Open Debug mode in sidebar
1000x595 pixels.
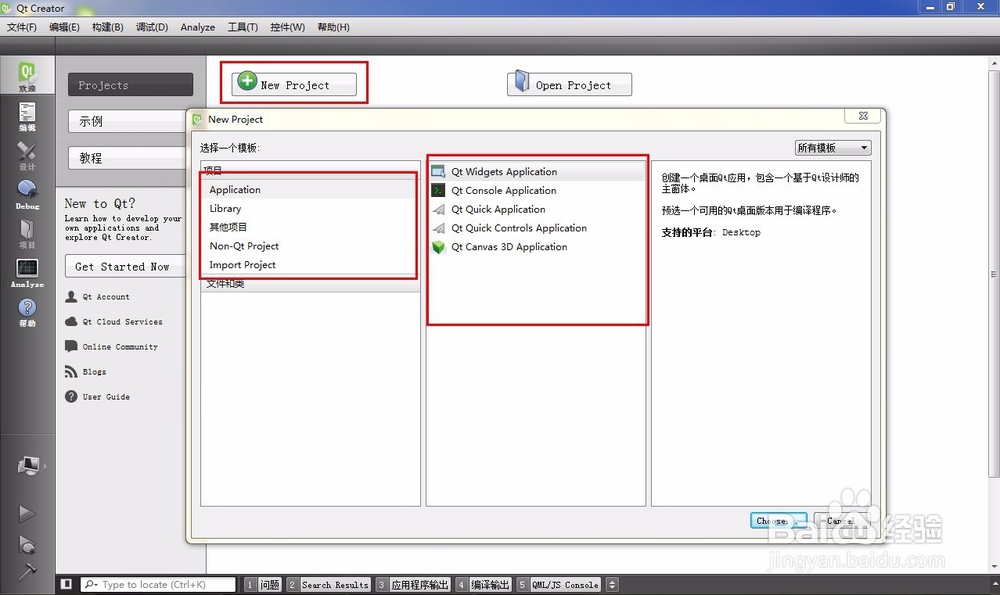click(27, 195)
